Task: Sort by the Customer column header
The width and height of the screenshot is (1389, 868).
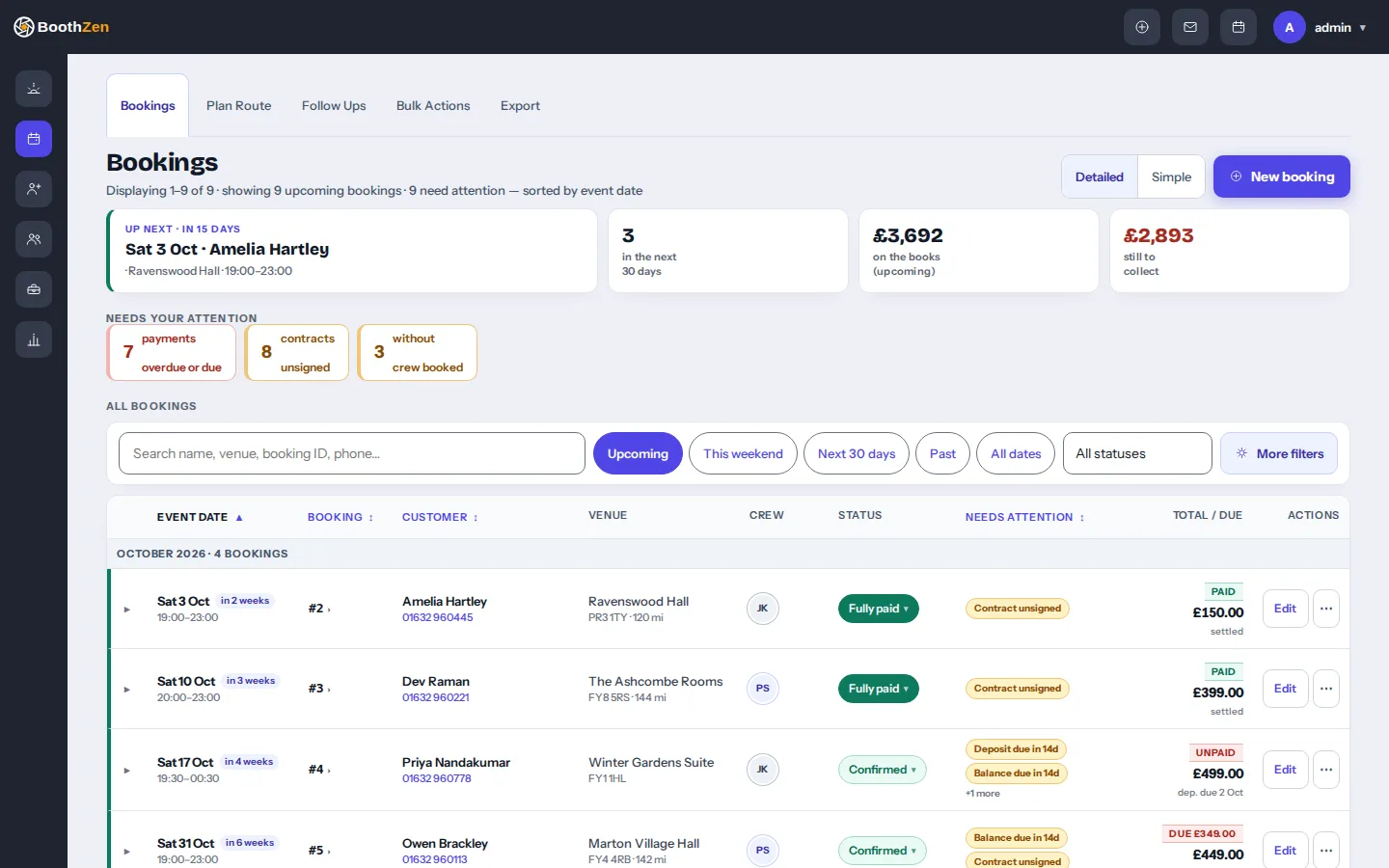Action: pos(440,517)
